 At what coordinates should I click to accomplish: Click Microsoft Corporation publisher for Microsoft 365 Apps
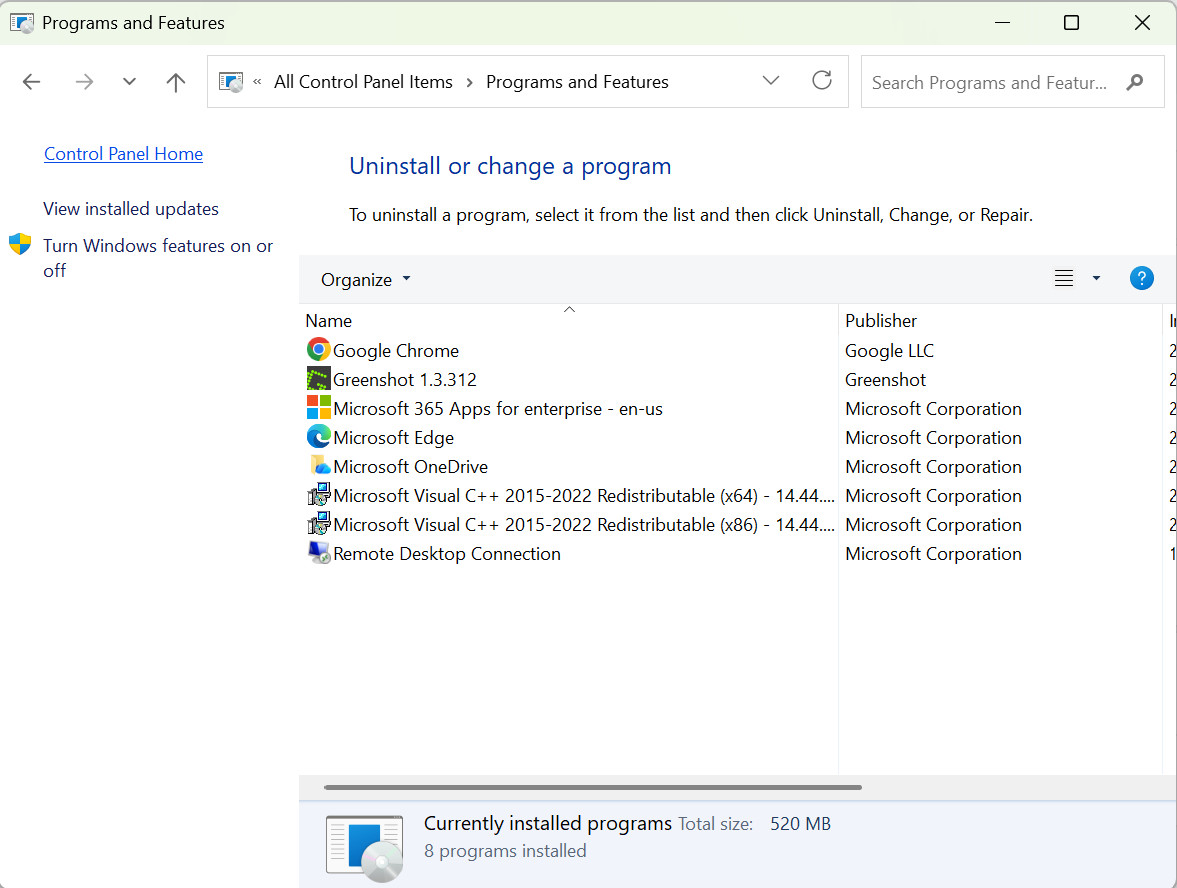pyautogui.click(x=933, y=409)
